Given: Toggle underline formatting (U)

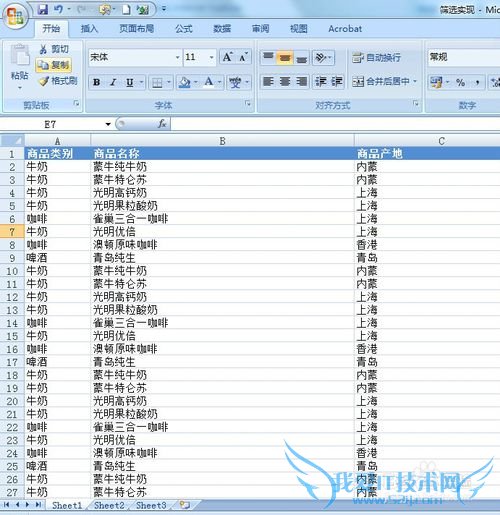Looking at the screenshot, I should click(129, 82).
